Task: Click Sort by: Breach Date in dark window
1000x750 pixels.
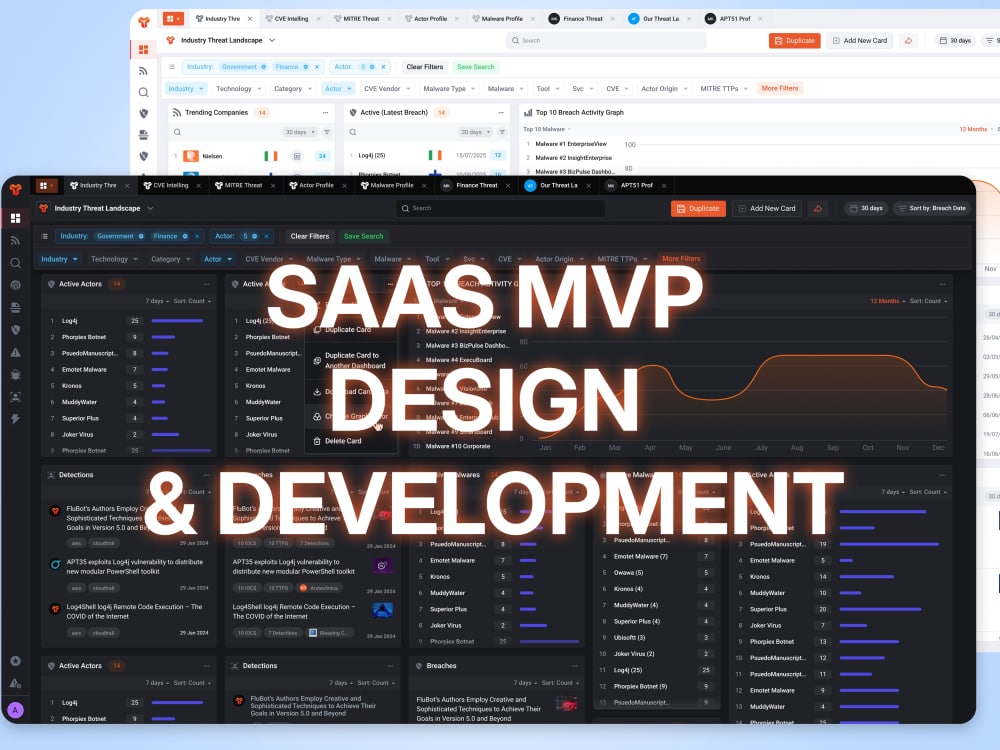Action: (x=932, y=209)
